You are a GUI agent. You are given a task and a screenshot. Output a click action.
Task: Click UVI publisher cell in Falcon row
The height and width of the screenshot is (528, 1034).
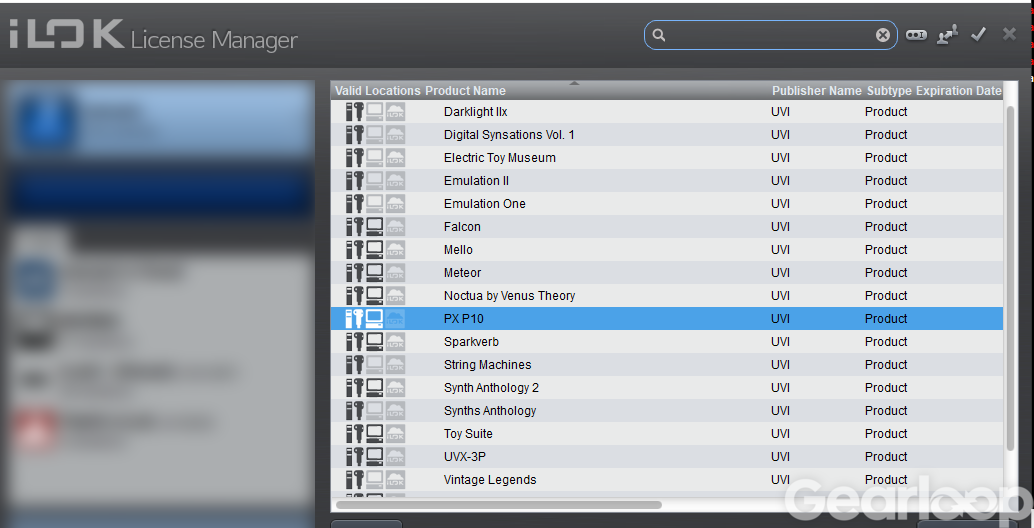[780, 227]
